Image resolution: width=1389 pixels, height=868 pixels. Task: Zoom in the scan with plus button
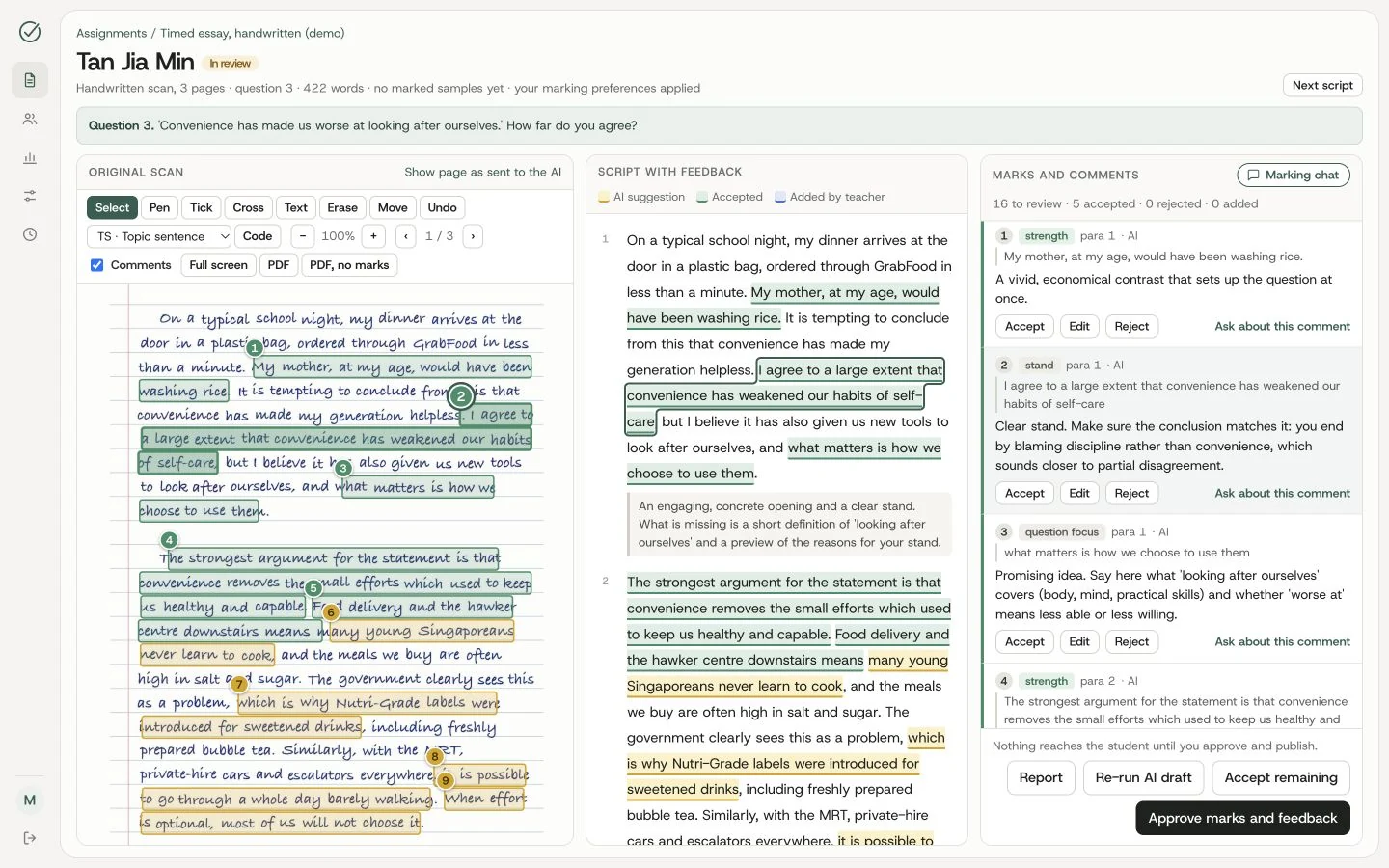pos(373,236)
